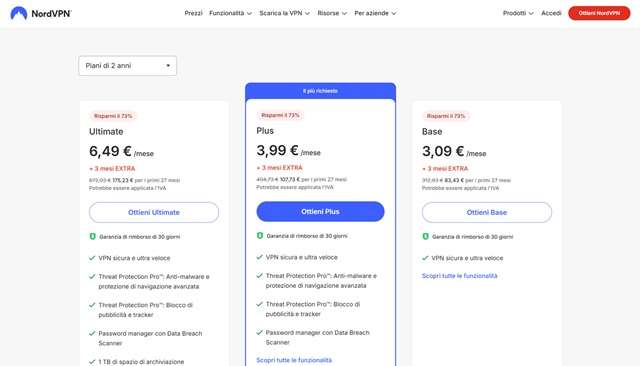Click the Base plan title
The height and width of the screenshot is (366, 640).
[x=432, y=131]
